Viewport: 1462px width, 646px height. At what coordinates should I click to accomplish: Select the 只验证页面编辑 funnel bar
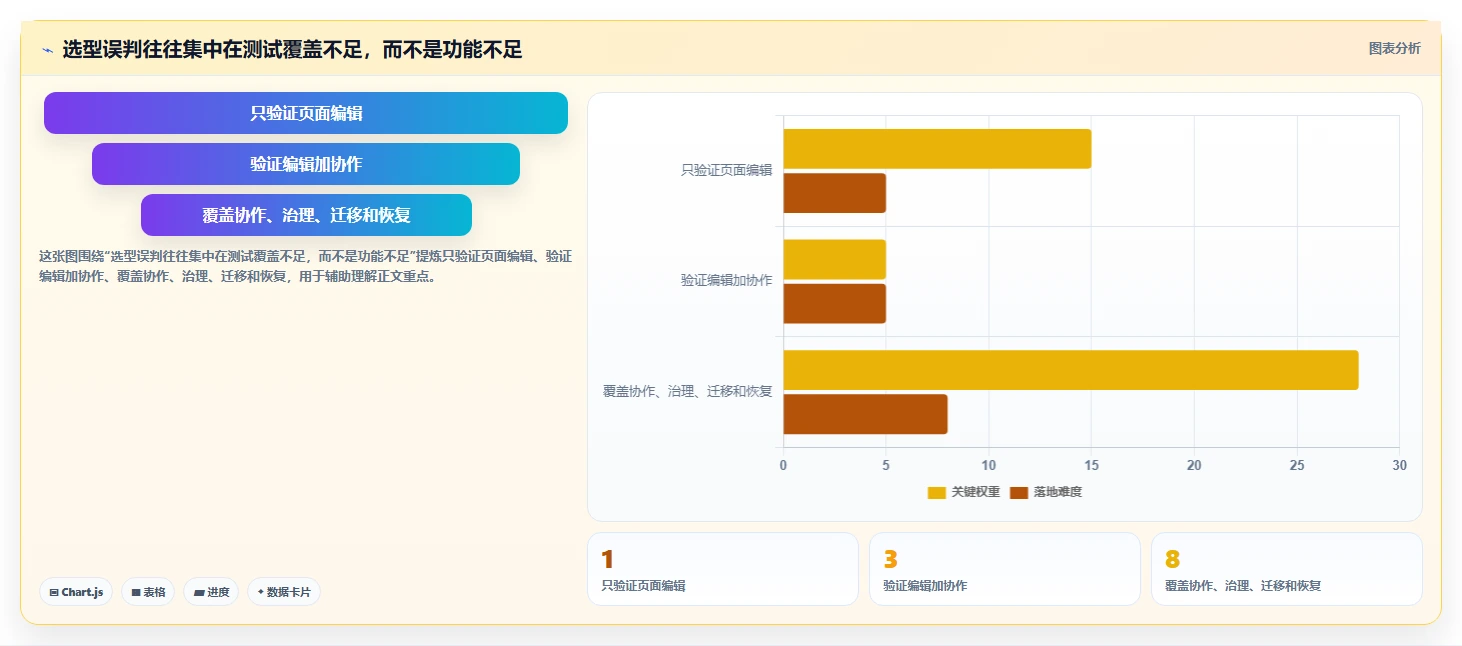(x=306, y=113)
